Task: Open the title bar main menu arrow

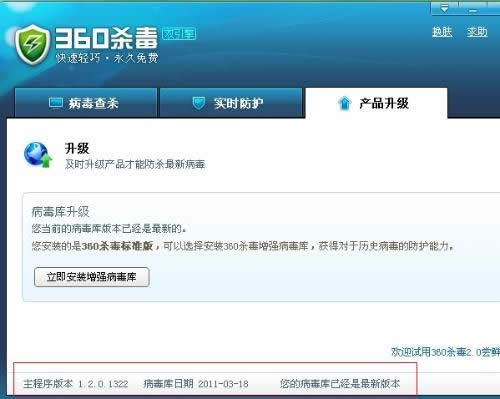Action: [444, 8]
